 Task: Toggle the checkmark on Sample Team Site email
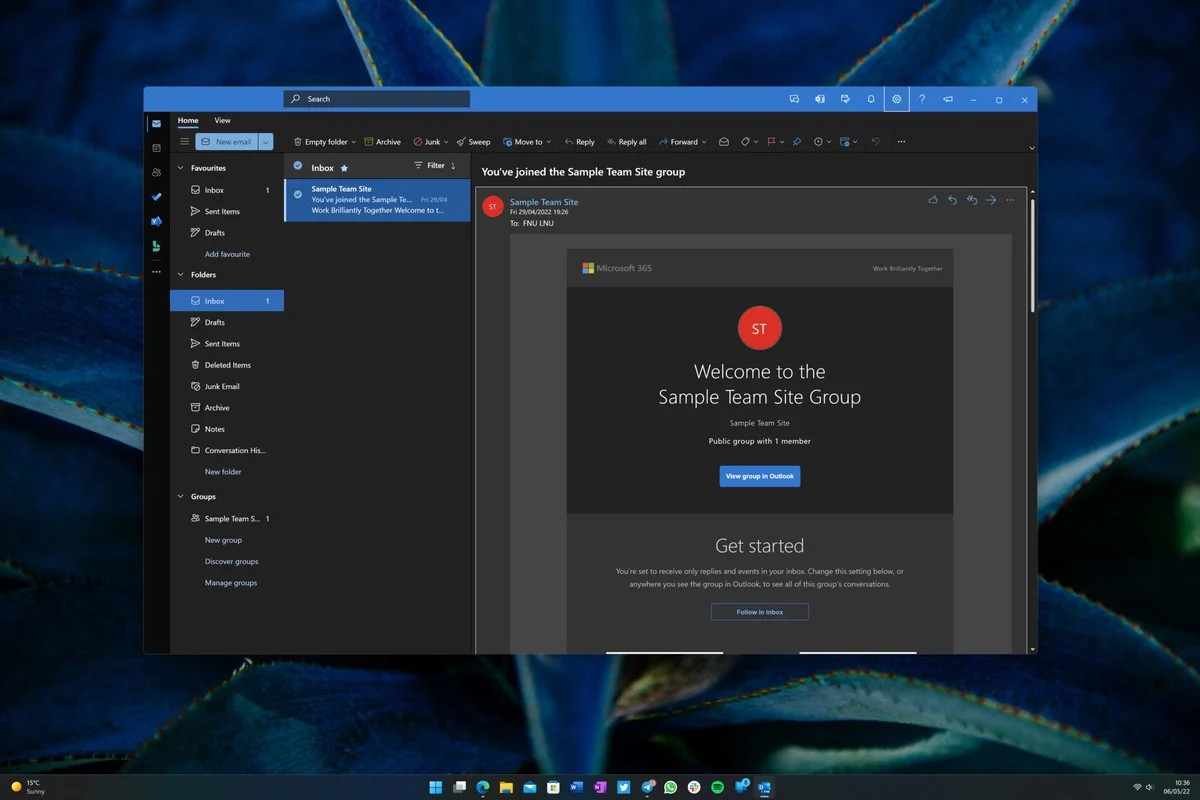(298, 194)
